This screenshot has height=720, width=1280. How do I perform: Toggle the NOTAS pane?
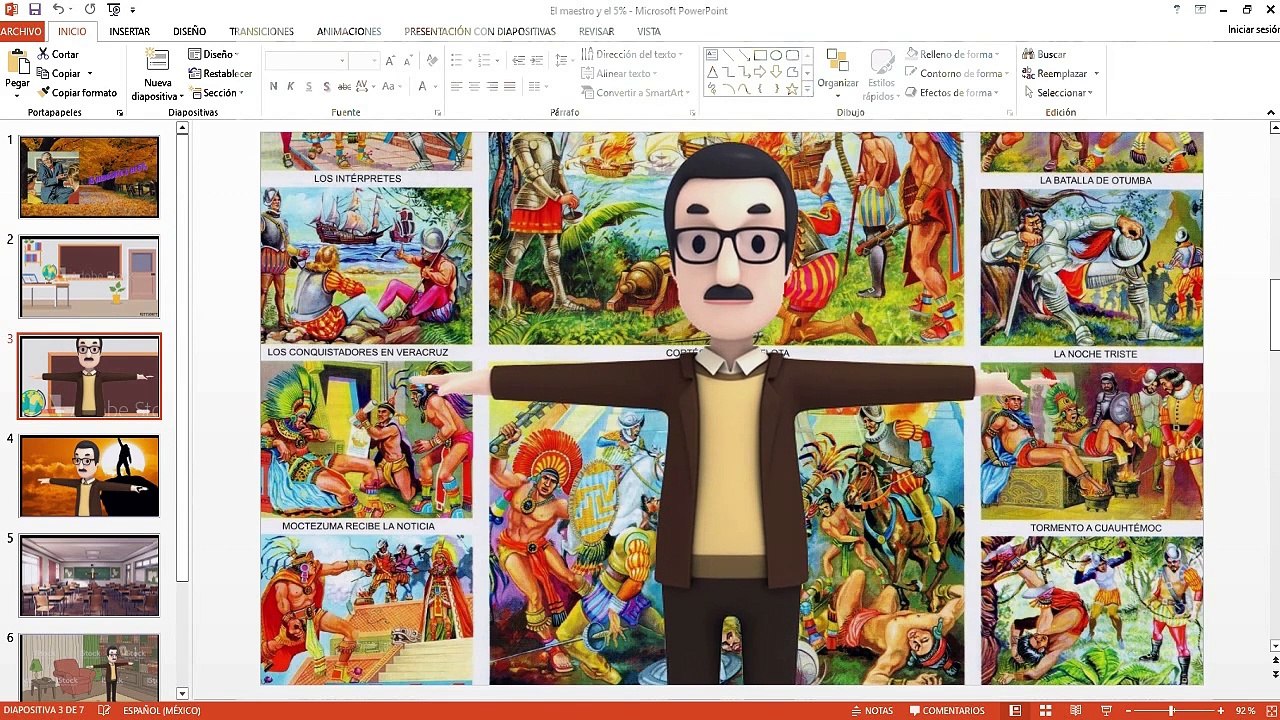tap(871, 711)
